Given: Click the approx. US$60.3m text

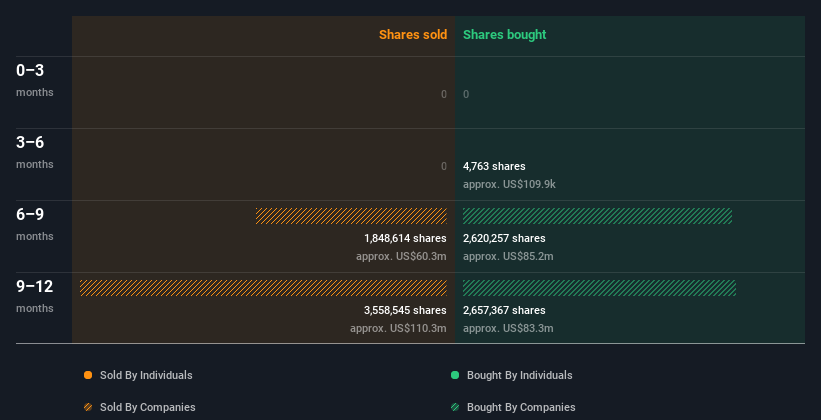Looking at the screenshot, I should point(401,257).
